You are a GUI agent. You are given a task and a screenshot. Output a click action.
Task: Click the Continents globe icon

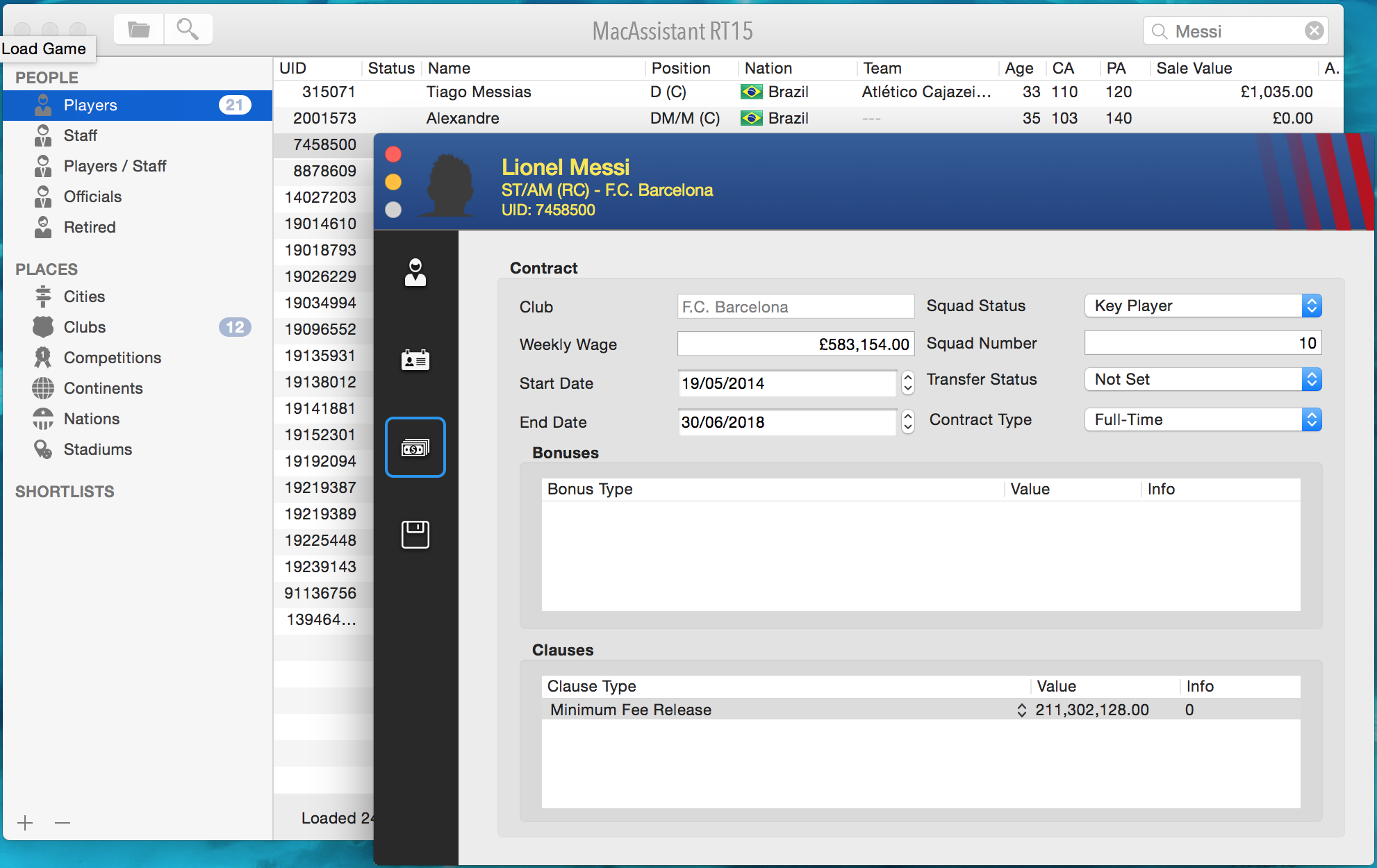(43, 388)
